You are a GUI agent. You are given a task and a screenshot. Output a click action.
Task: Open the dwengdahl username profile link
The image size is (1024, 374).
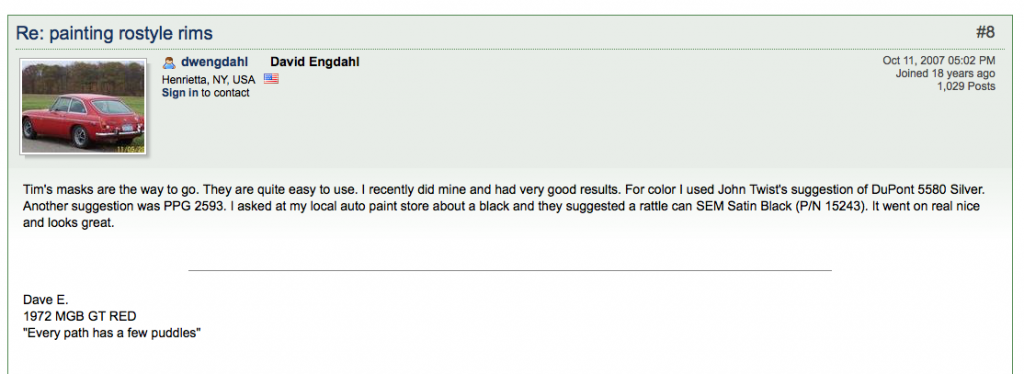point(214,63)
